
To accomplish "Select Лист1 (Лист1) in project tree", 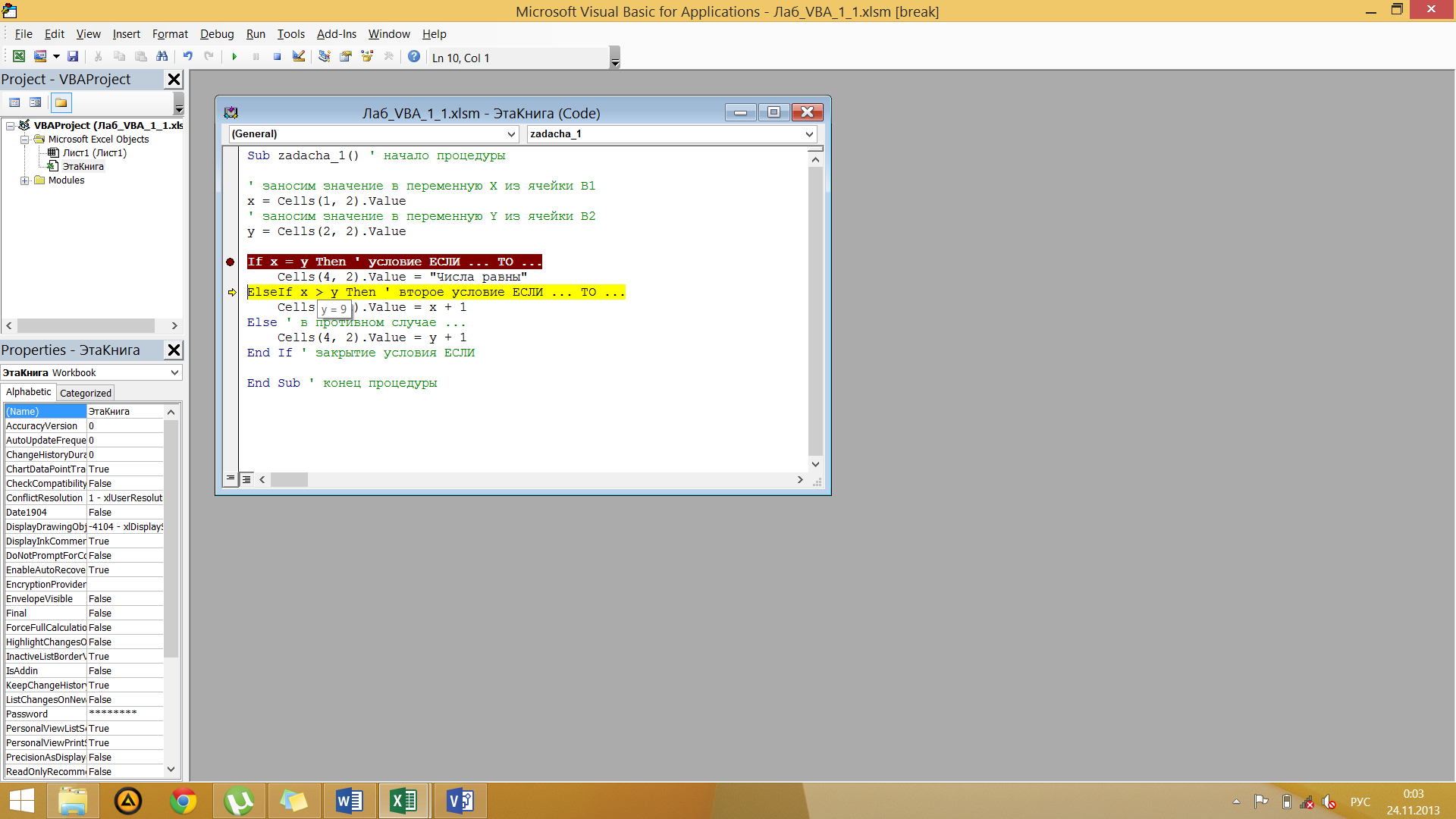I will pos(94,153).
